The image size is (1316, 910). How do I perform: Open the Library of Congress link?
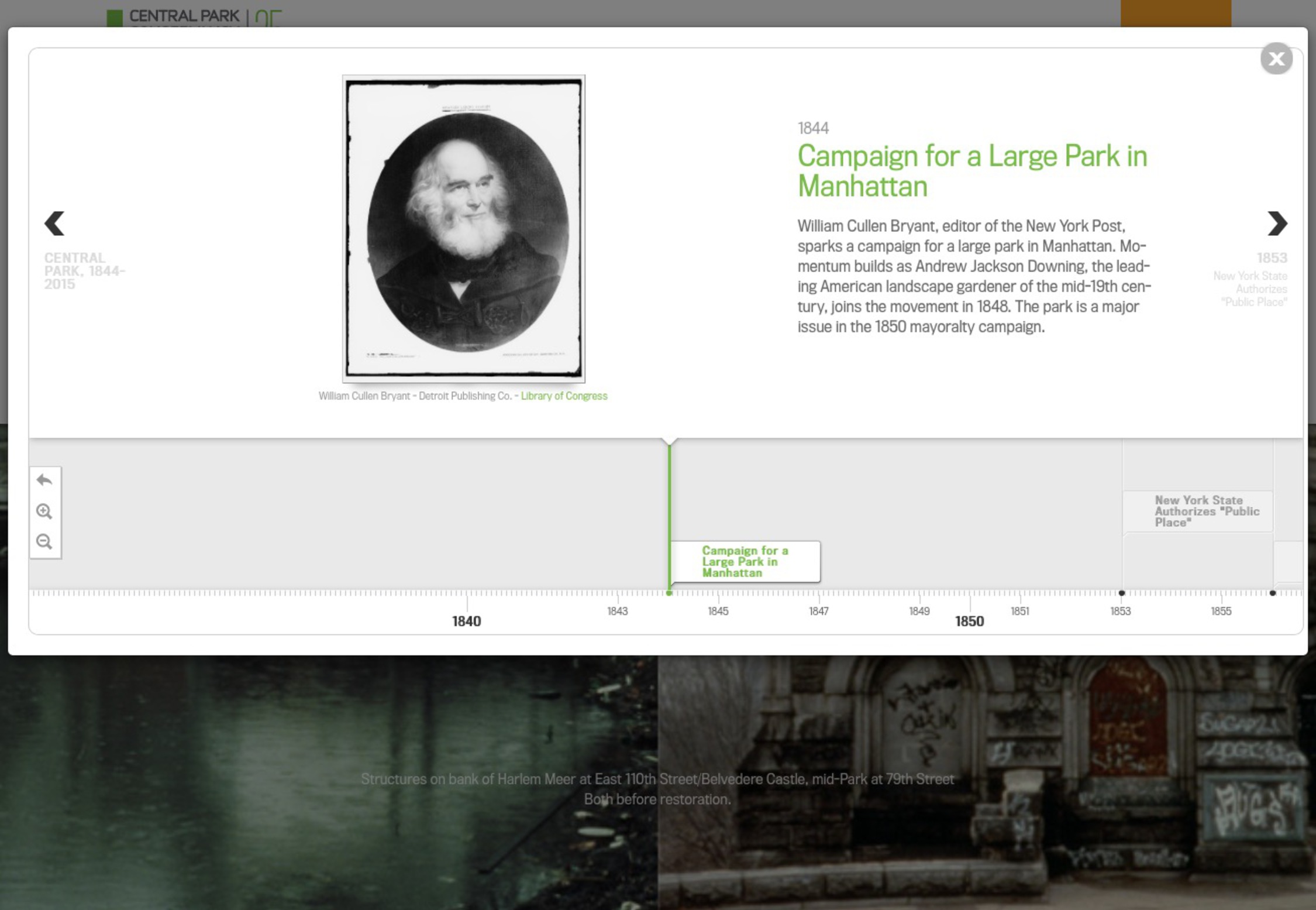coord(563,396)
